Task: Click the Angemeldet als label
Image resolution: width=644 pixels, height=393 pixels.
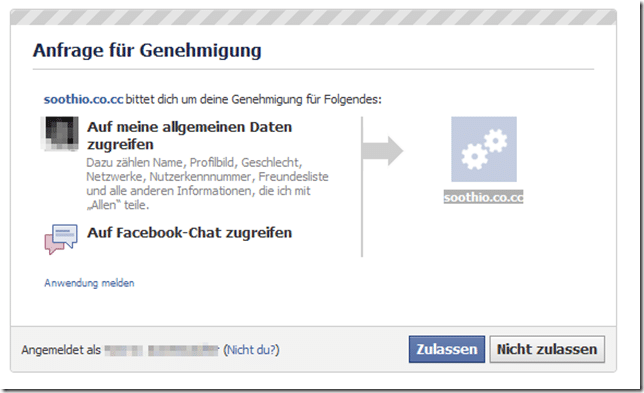Action: pos(61,350)
